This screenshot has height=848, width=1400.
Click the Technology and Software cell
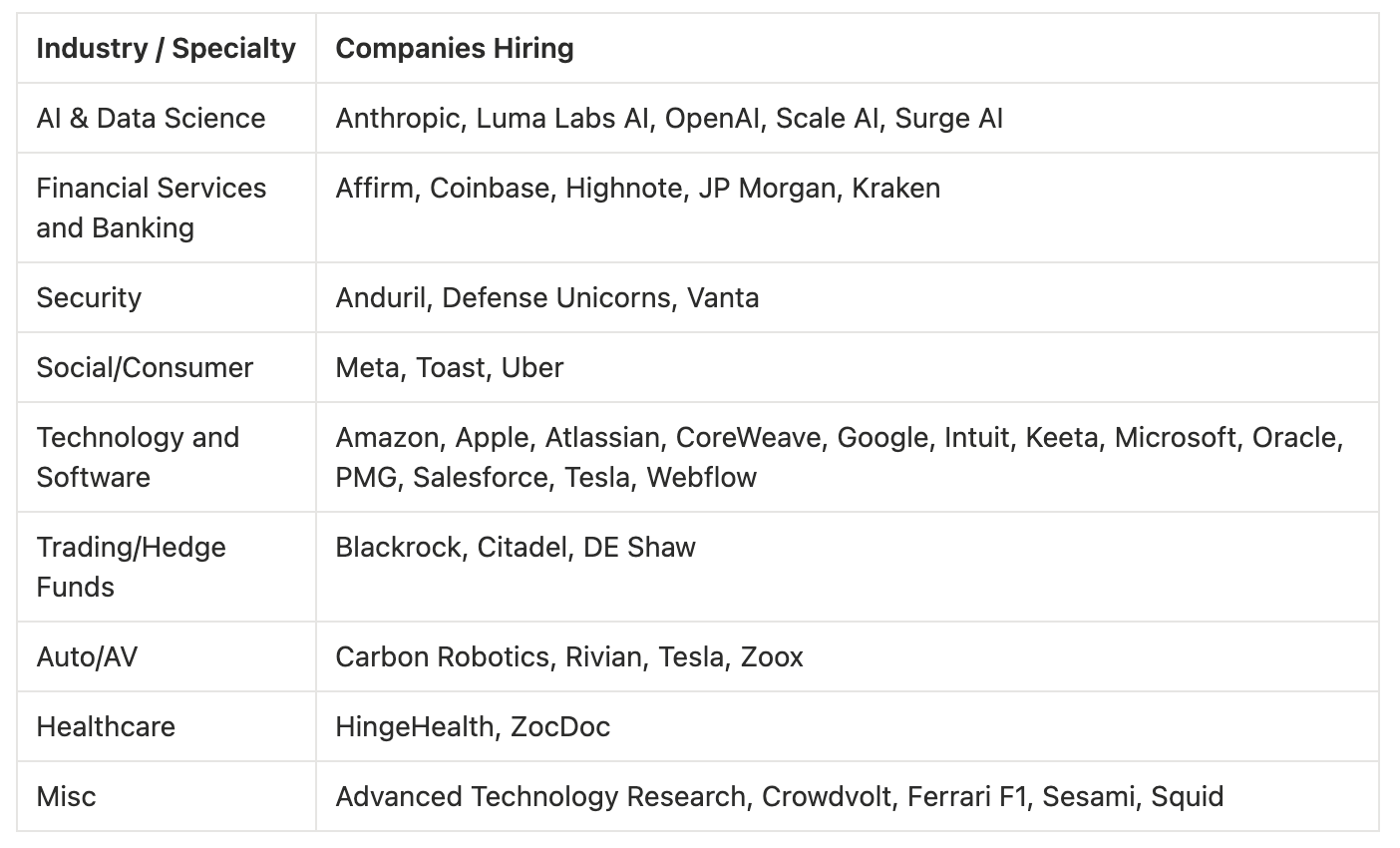coord(138,457)
